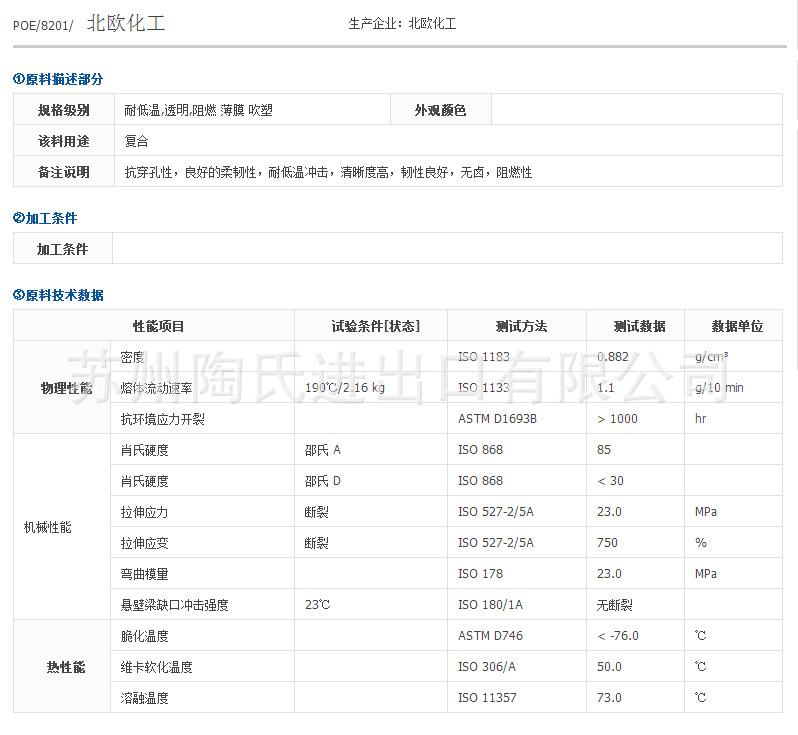The width and height of the screenshot is (798, 735).
Task: Click the 规格级别 label cell
Action: point(64,110)
